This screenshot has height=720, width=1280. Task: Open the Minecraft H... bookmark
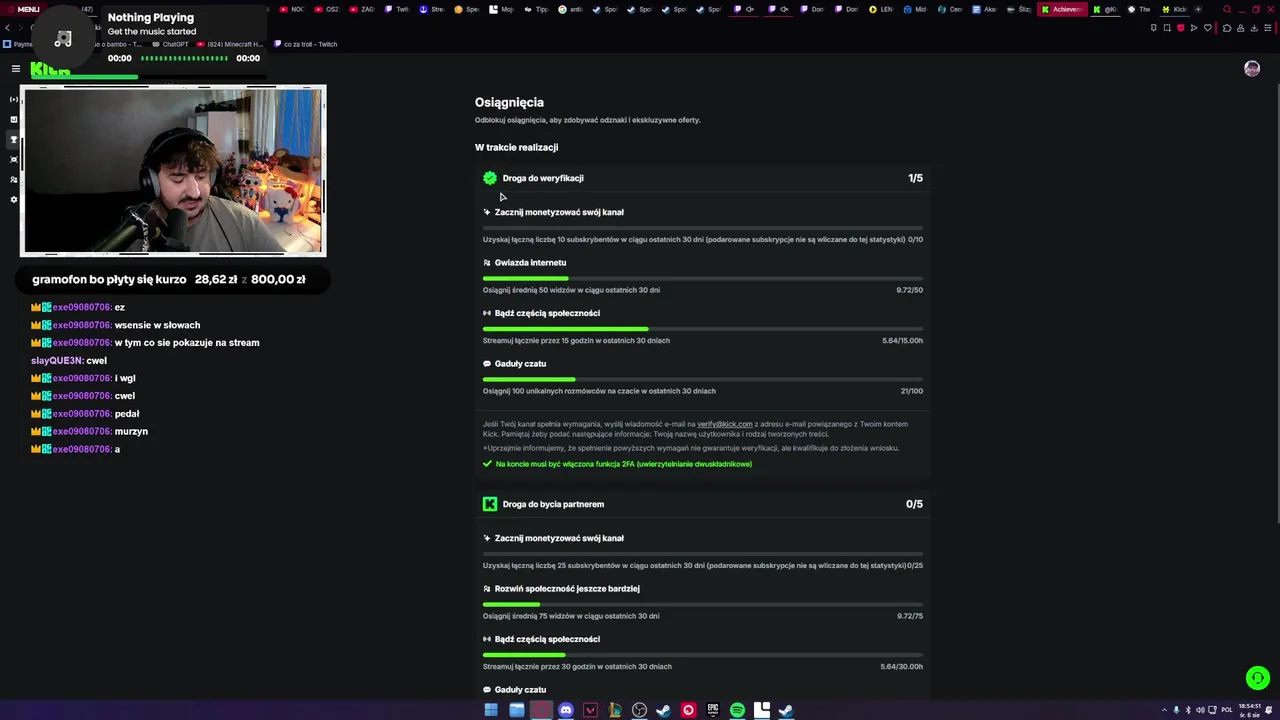click(x=230, y=44)
